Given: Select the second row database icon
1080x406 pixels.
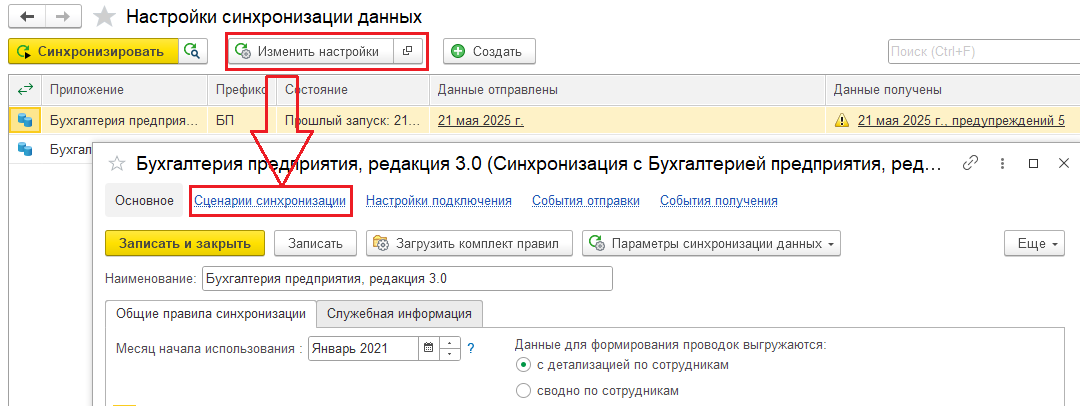Looking at the screenshot, I should coord(25,148).
